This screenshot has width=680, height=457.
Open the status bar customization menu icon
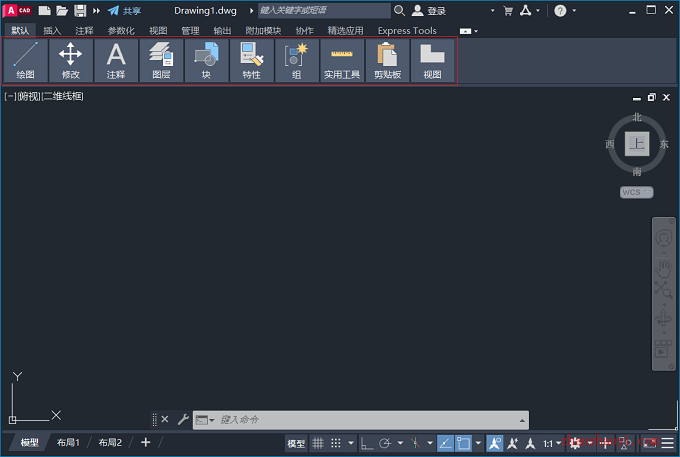tap(667, 443)
